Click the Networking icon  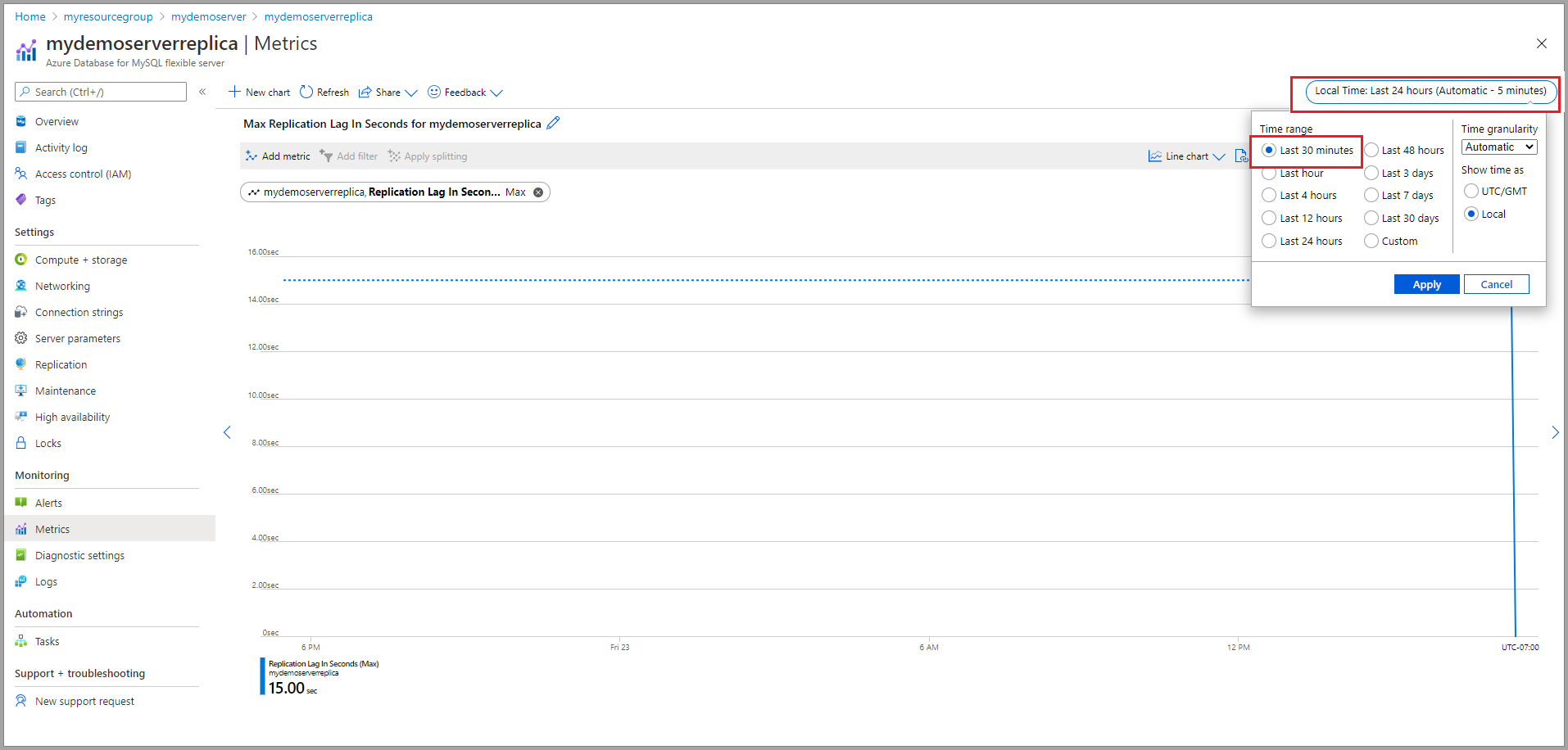pyautogui.click(x=21, y=286)
